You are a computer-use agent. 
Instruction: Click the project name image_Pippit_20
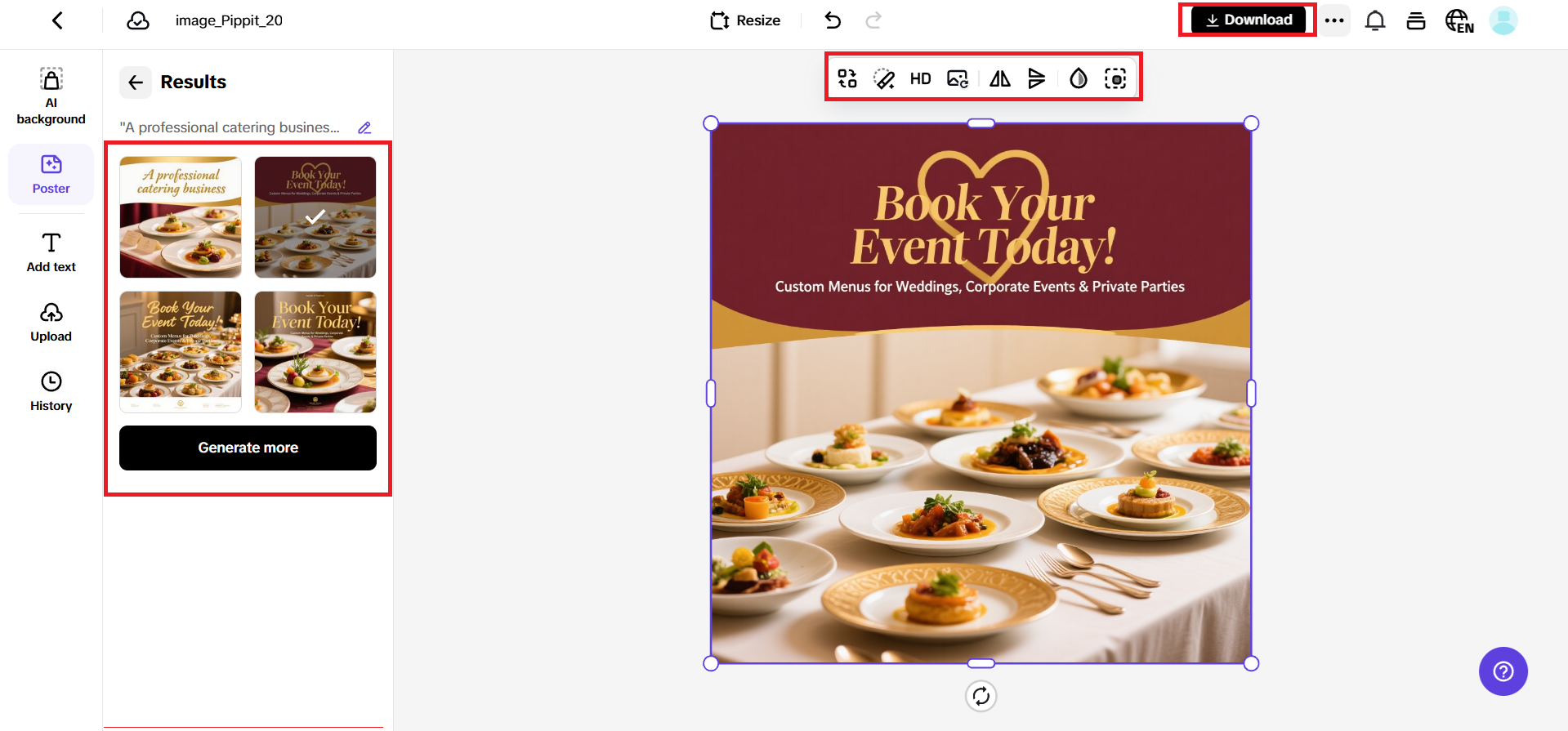(229, 20)
